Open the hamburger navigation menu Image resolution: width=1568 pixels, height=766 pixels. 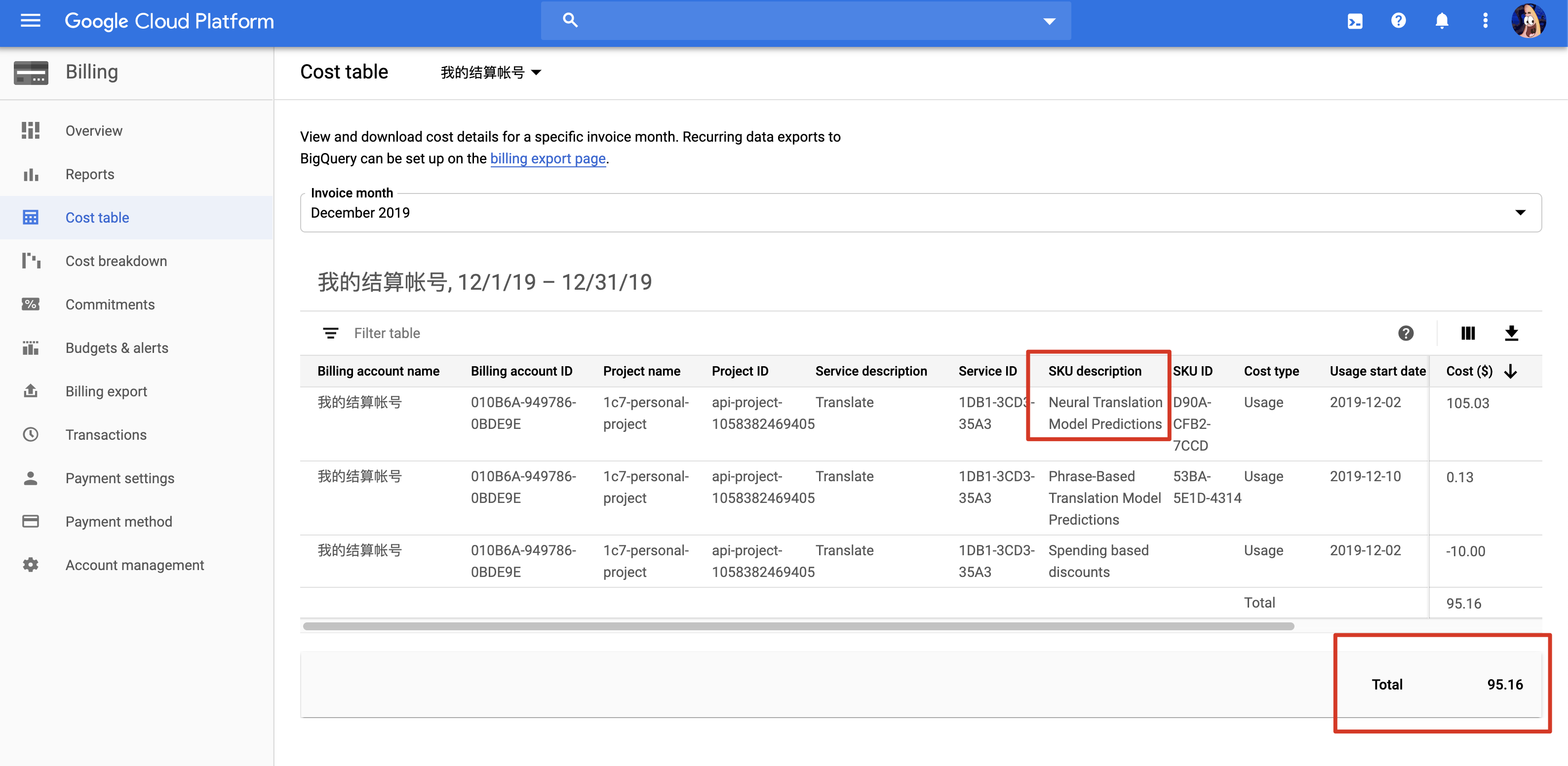31,21
